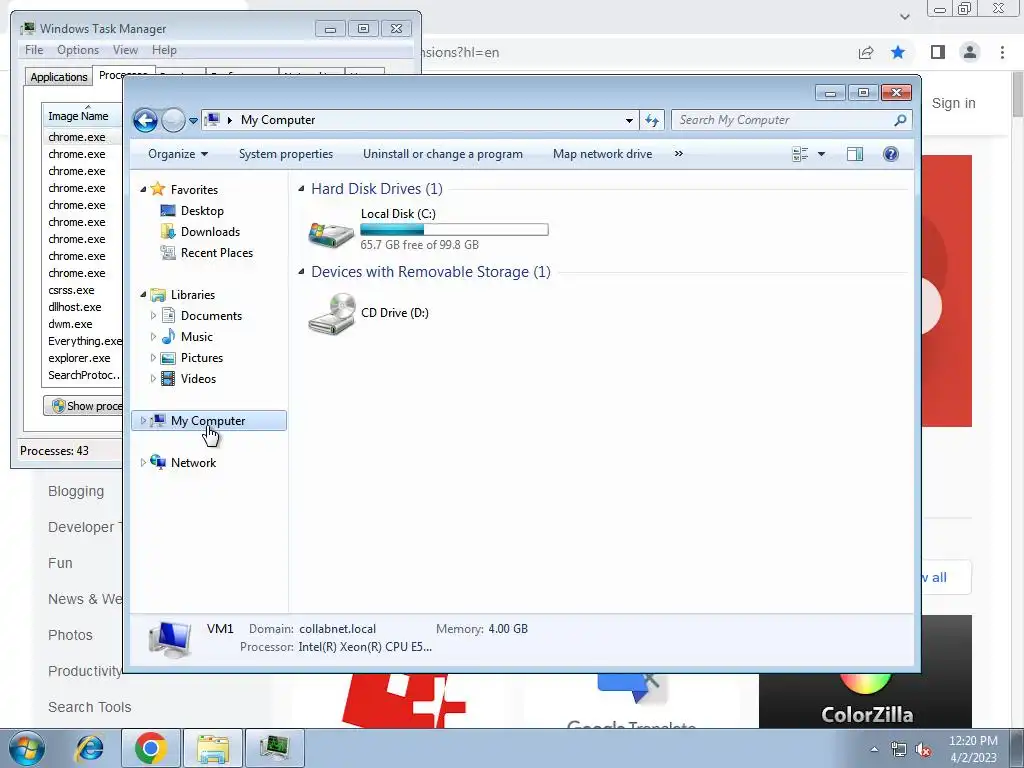The width and height of the screenshot is (1024, 768).
Task: Click Blogging category in Chrome page
Action: point(76,491)
